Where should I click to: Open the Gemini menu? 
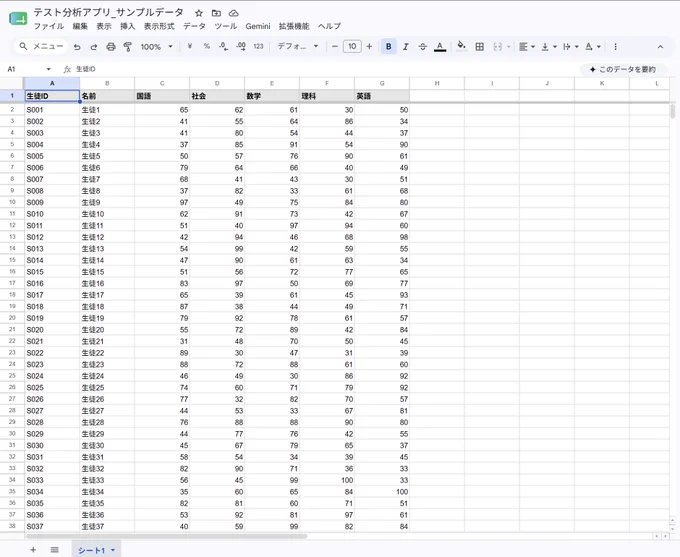[x=258, y=26]
